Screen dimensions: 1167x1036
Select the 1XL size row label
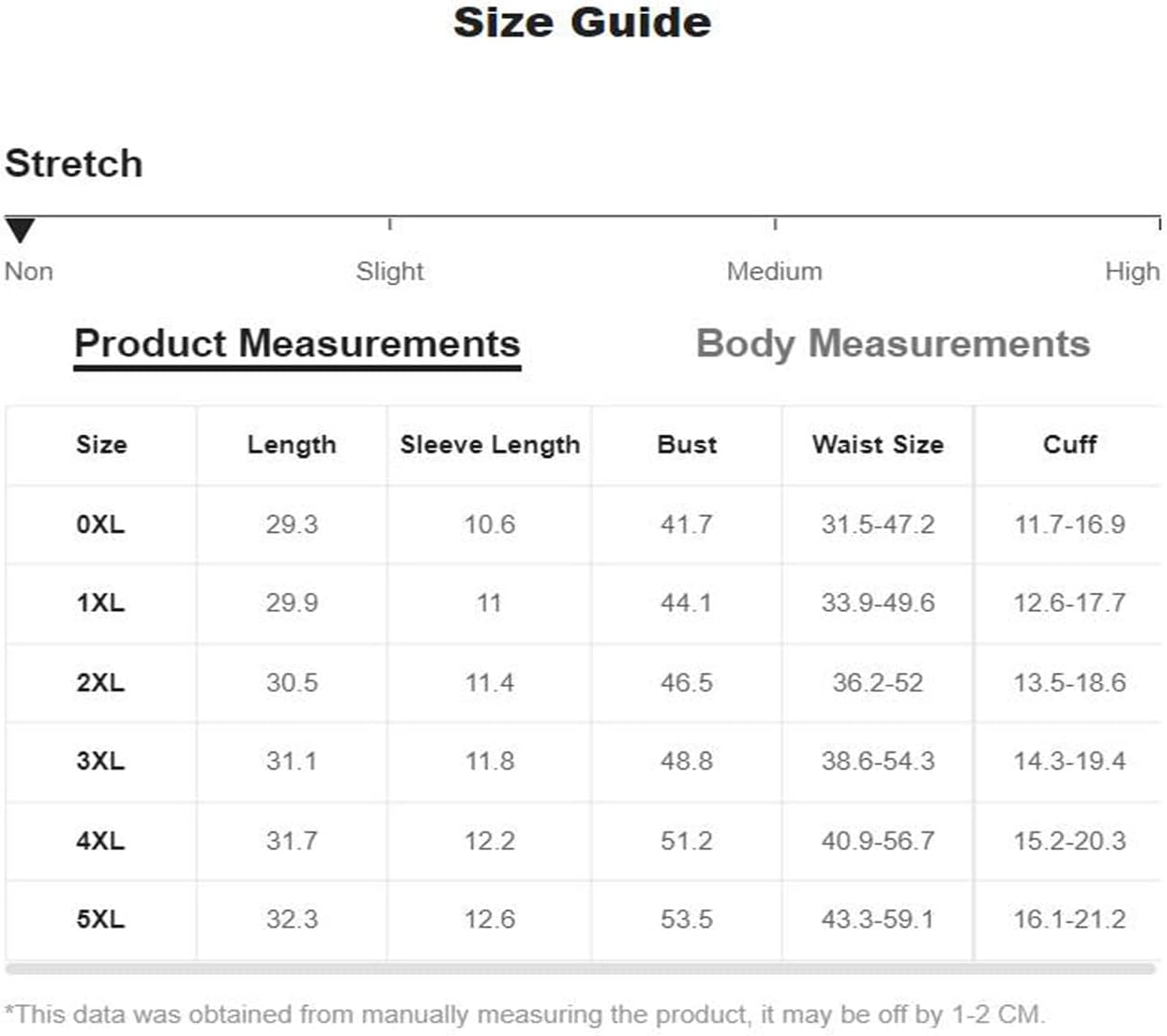[x=100, y=602]
